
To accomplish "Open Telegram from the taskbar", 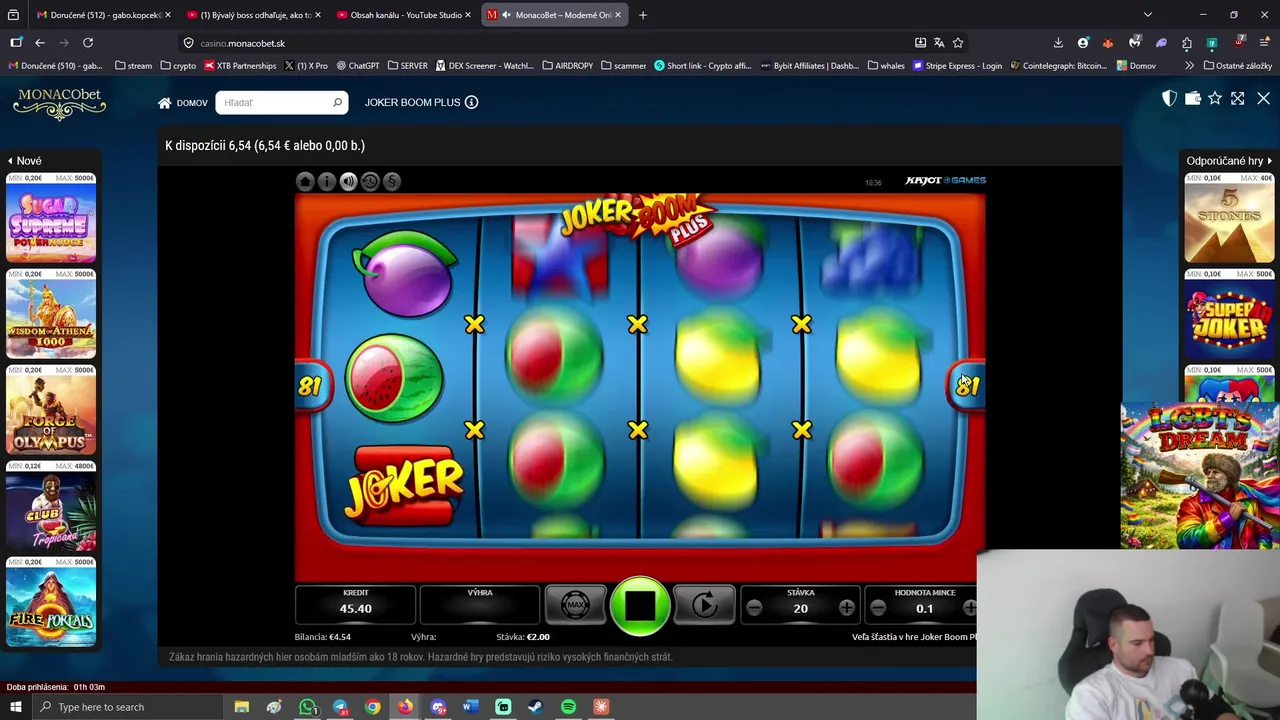I will tap(340, 707).
